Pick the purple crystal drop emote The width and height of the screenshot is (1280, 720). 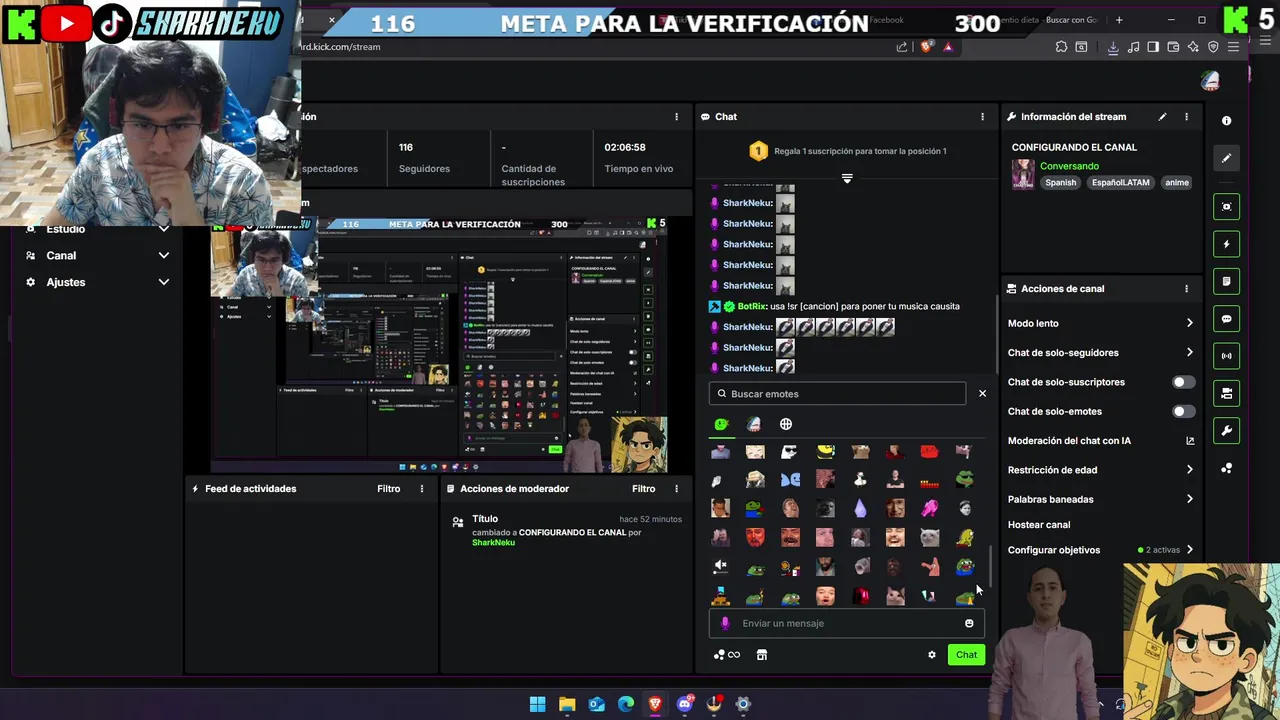click(860, 509)
